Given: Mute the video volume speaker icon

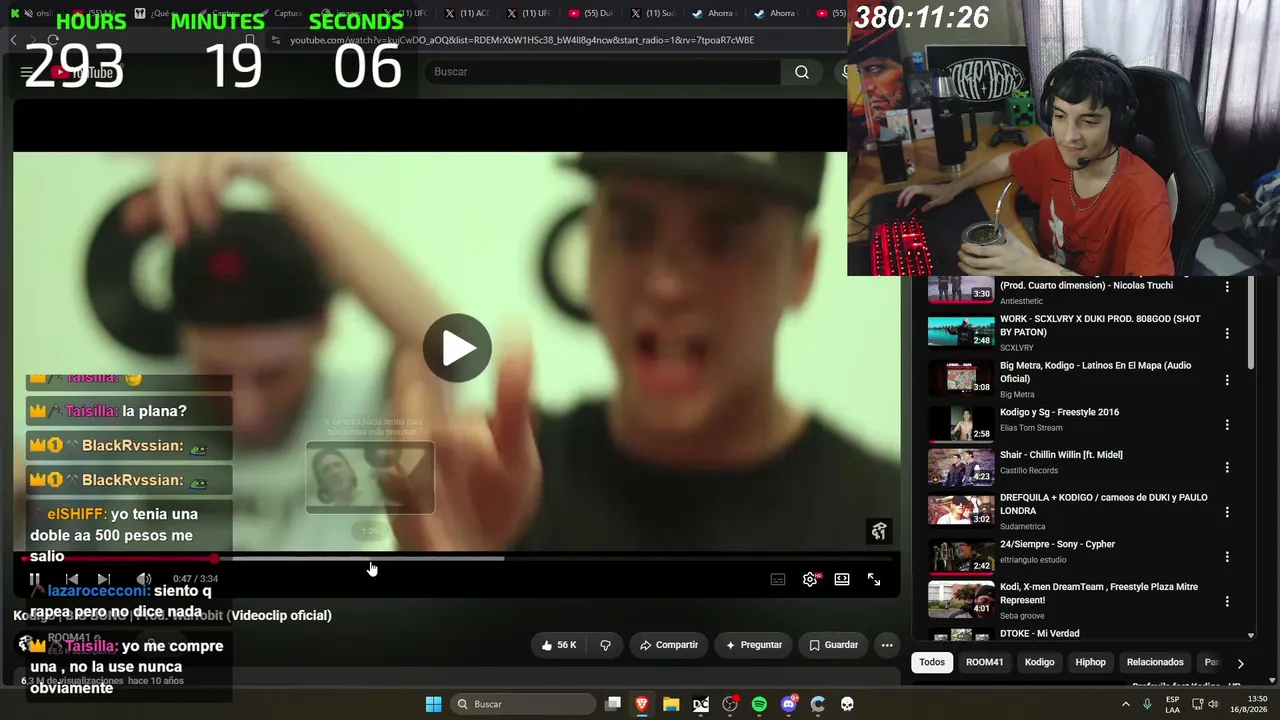Looking at the screenshot, I should [x=144, y=579].
